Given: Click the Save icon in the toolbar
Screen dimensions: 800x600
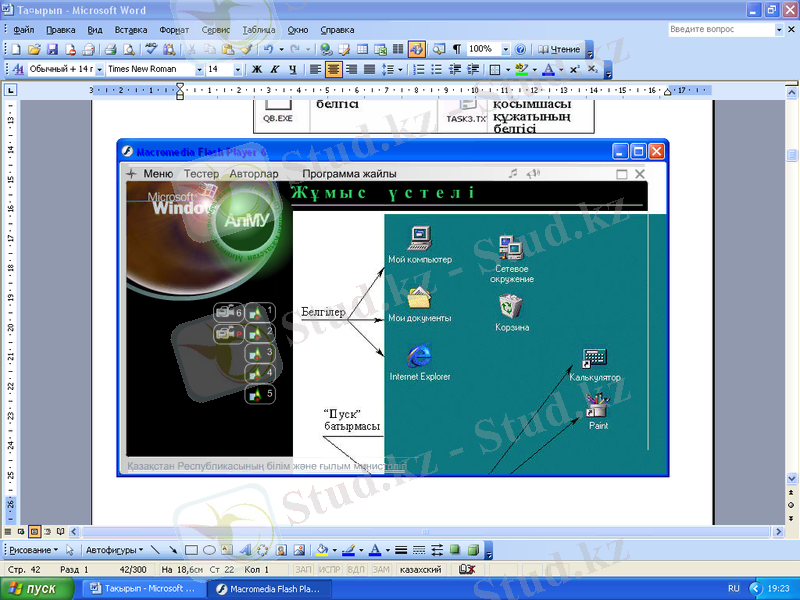Looking at the screenshot, I should coord(53,49).
